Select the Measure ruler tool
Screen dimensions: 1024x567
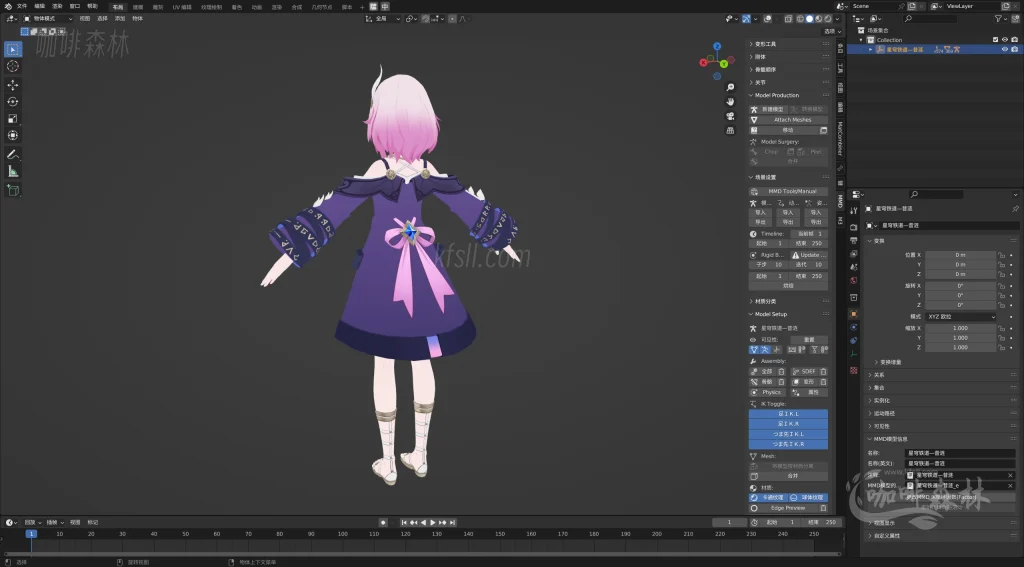click(12, 171)
